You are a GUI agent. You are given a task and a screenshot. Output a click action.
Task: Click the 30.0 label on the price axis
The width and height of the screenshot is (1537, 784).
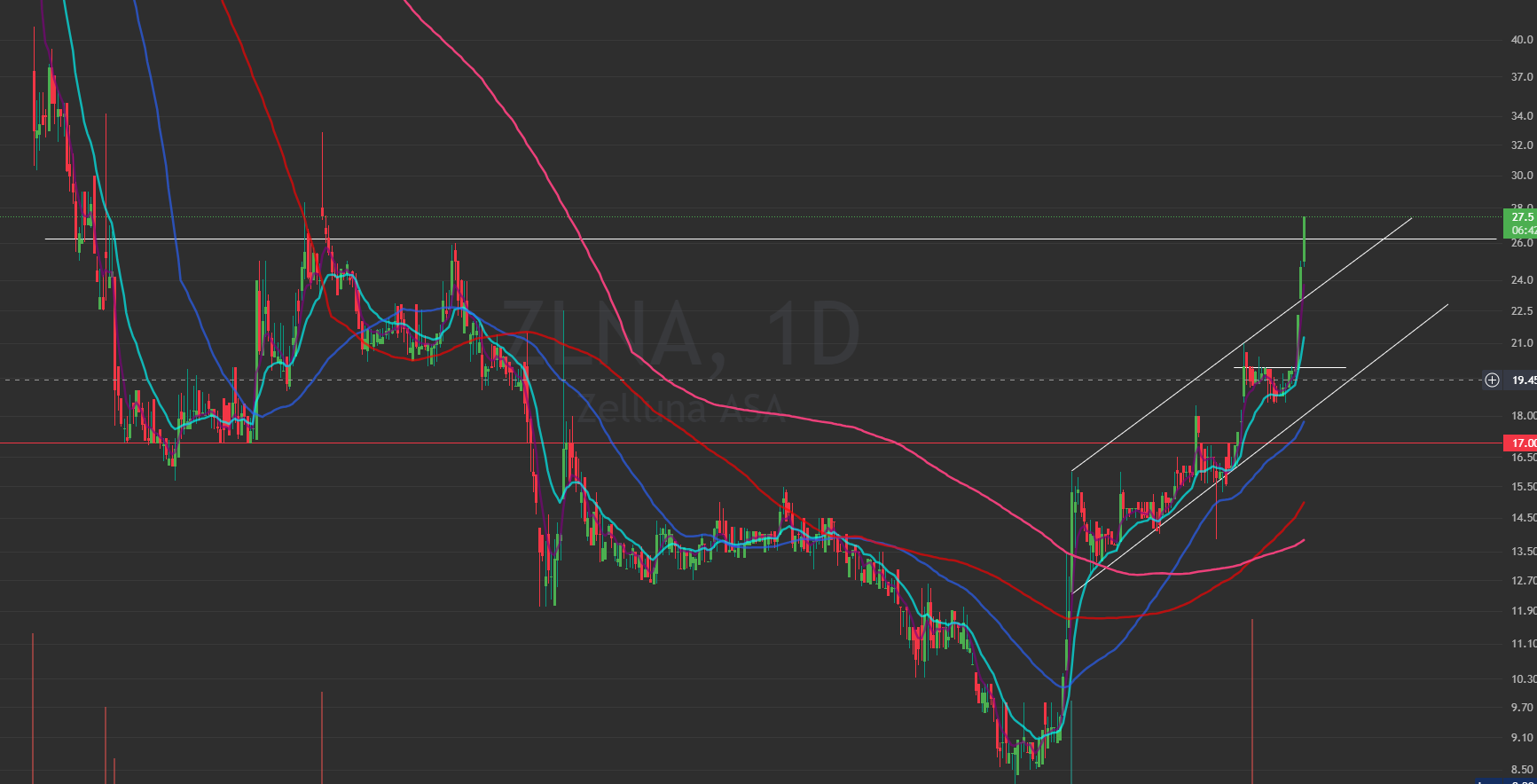click(1521, 176)
